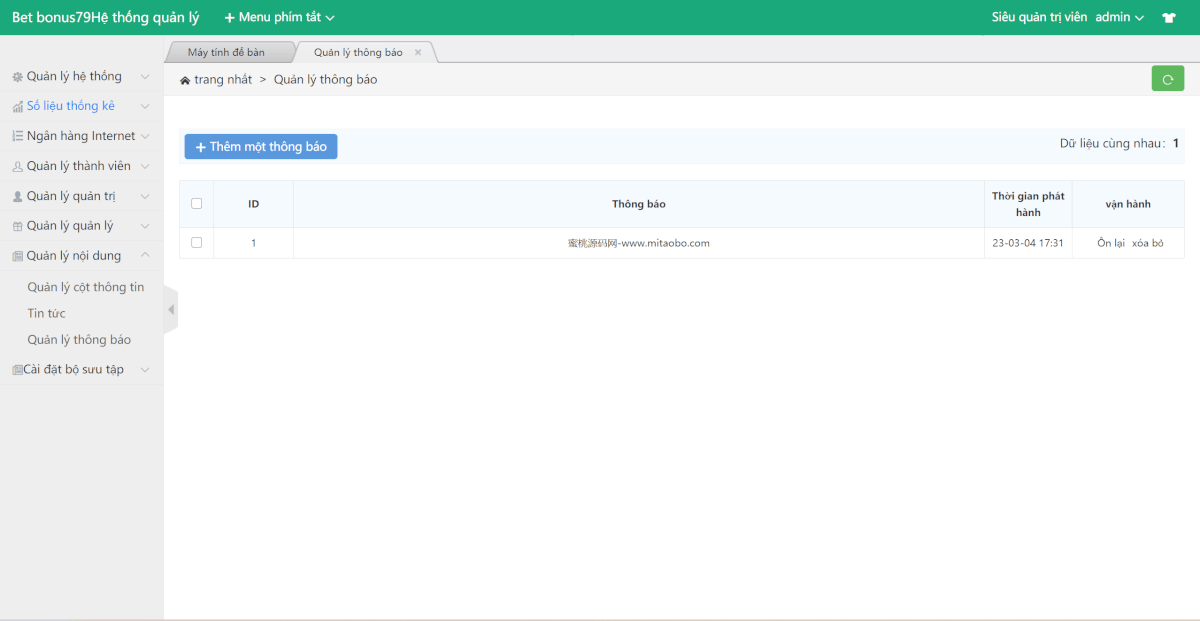1200x621 pixels.
Task: Open Quản lý thông báo sidebar item
Action: pos(79,340)
